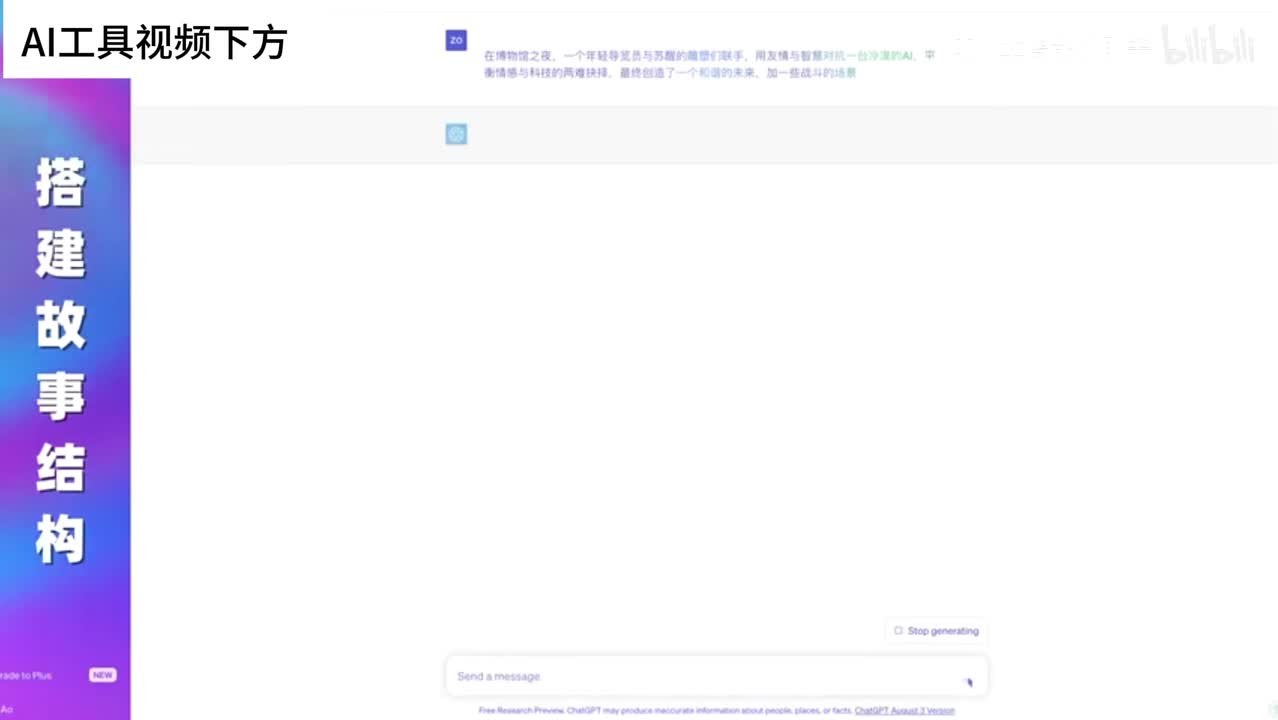Image resolution: width=1278 pixels, height=720 pixels.
Task: Click the ZO user avatar icon
Action: click(x=456, y=40)
